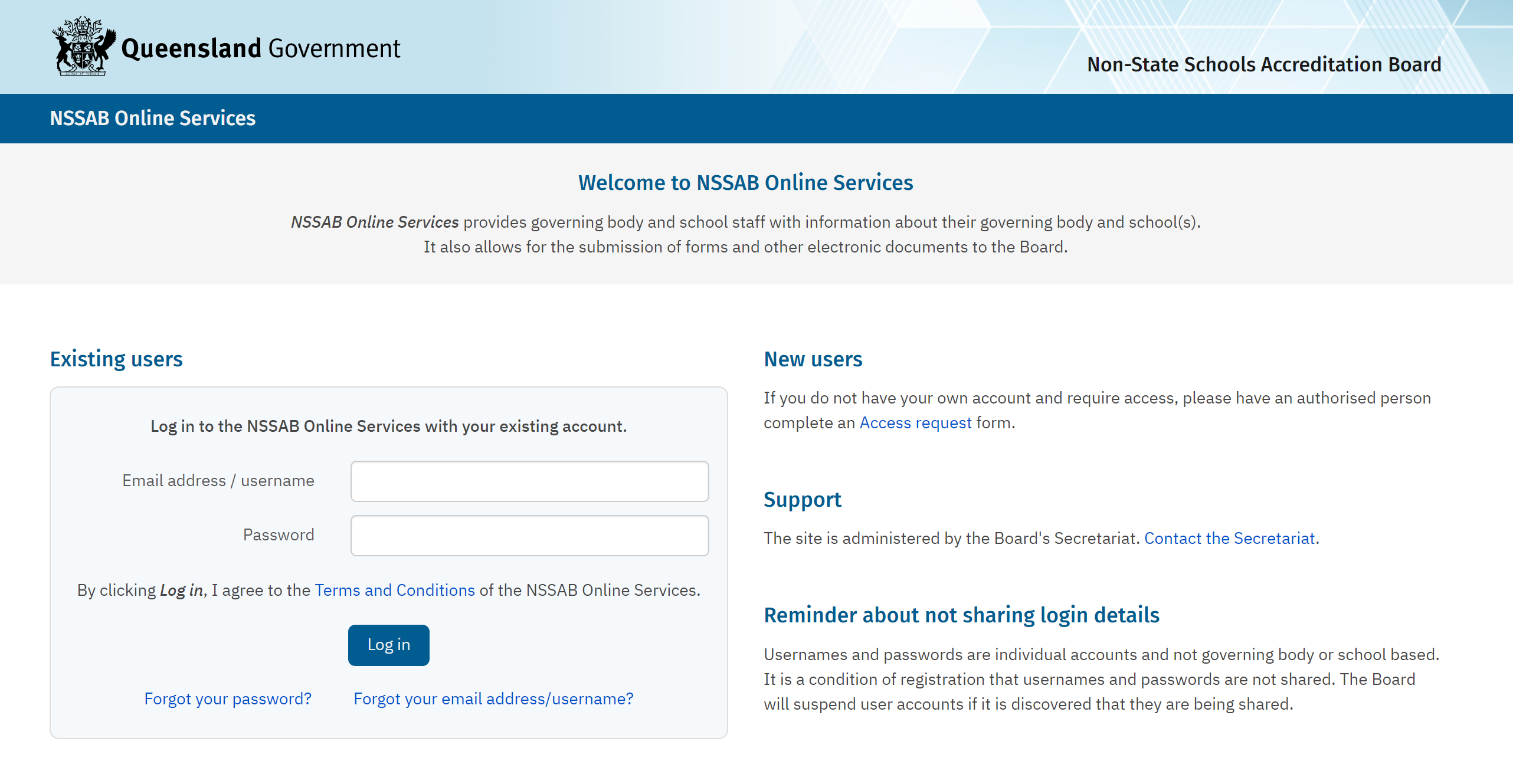Open the NSSAB Online Services banner heading
The height and width of the screenshot is (784, 1513).
(x=153, y=118)
